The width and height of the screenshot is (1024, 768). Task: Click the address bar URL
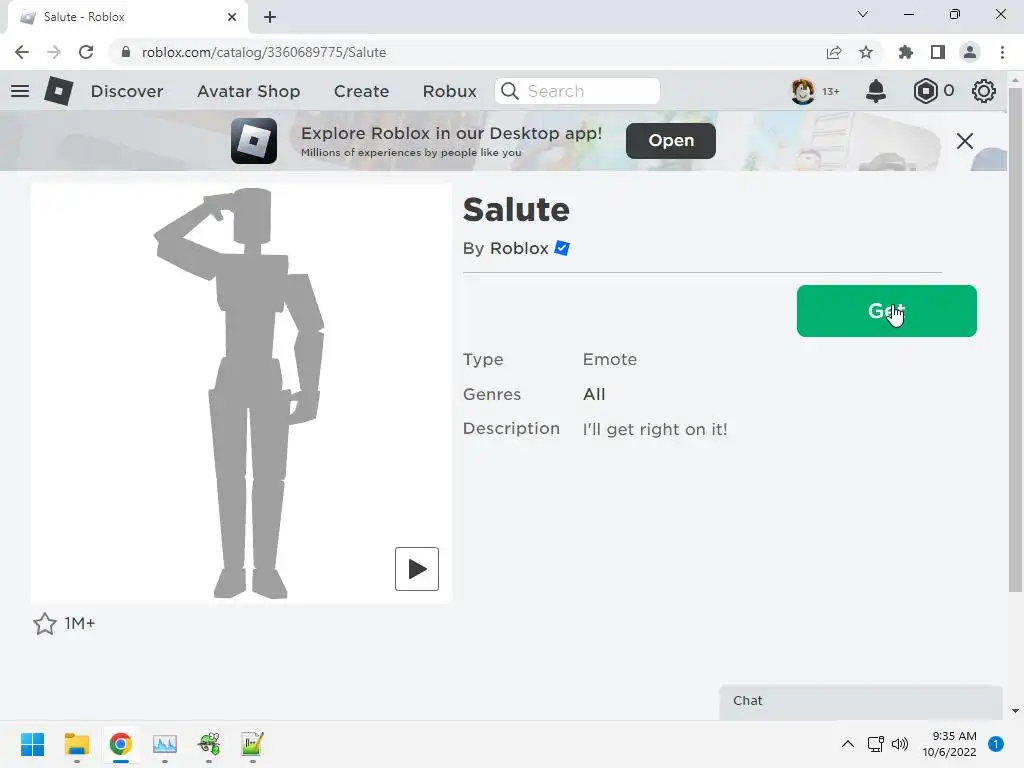point(264,52)
